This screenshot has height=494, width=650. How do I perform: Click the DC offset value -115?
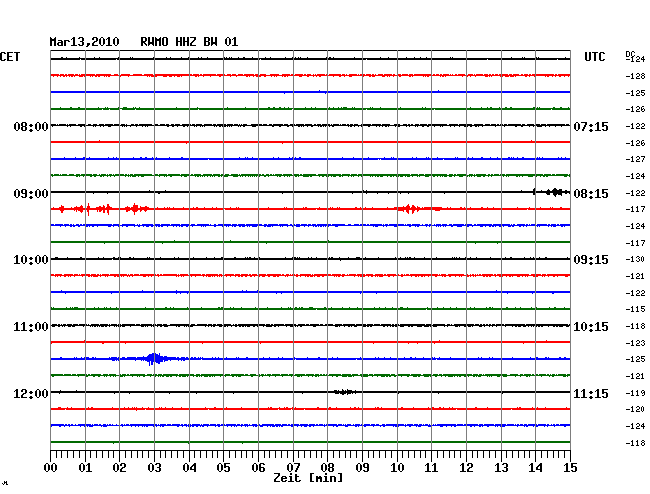(x=635, y=309)
